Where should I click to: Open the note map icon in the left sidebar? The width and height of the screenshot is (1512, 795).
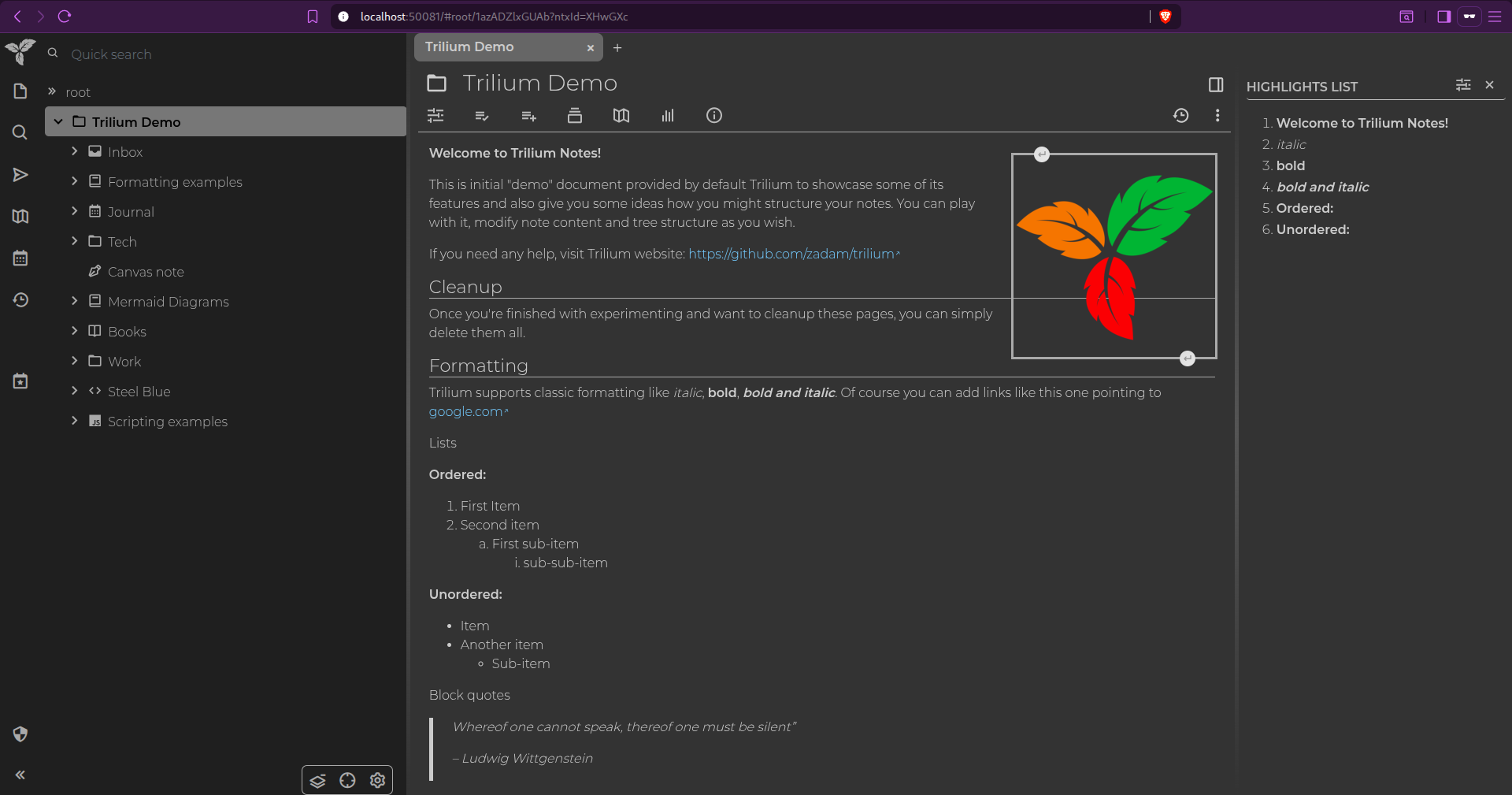20,216
